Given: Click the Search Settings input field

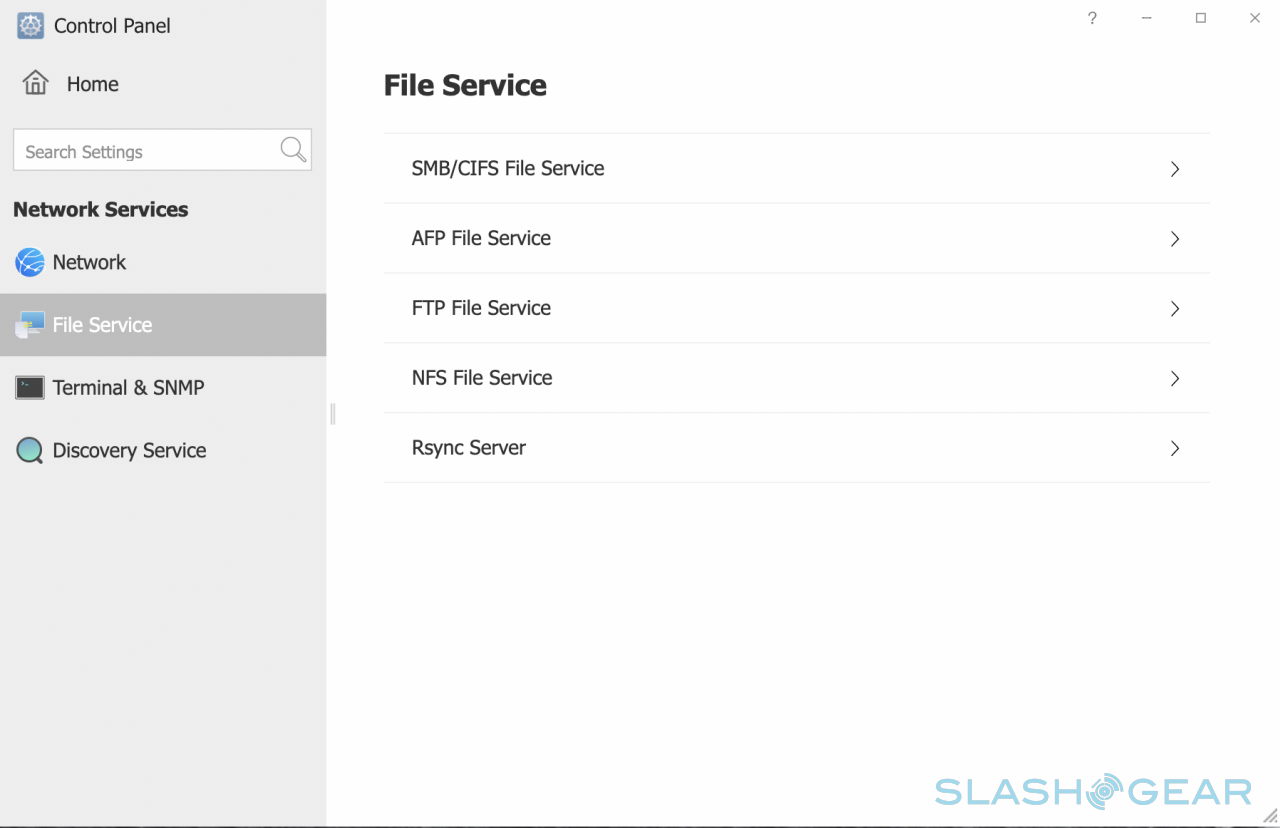Looking at the screenshot, I should (145, 151).
